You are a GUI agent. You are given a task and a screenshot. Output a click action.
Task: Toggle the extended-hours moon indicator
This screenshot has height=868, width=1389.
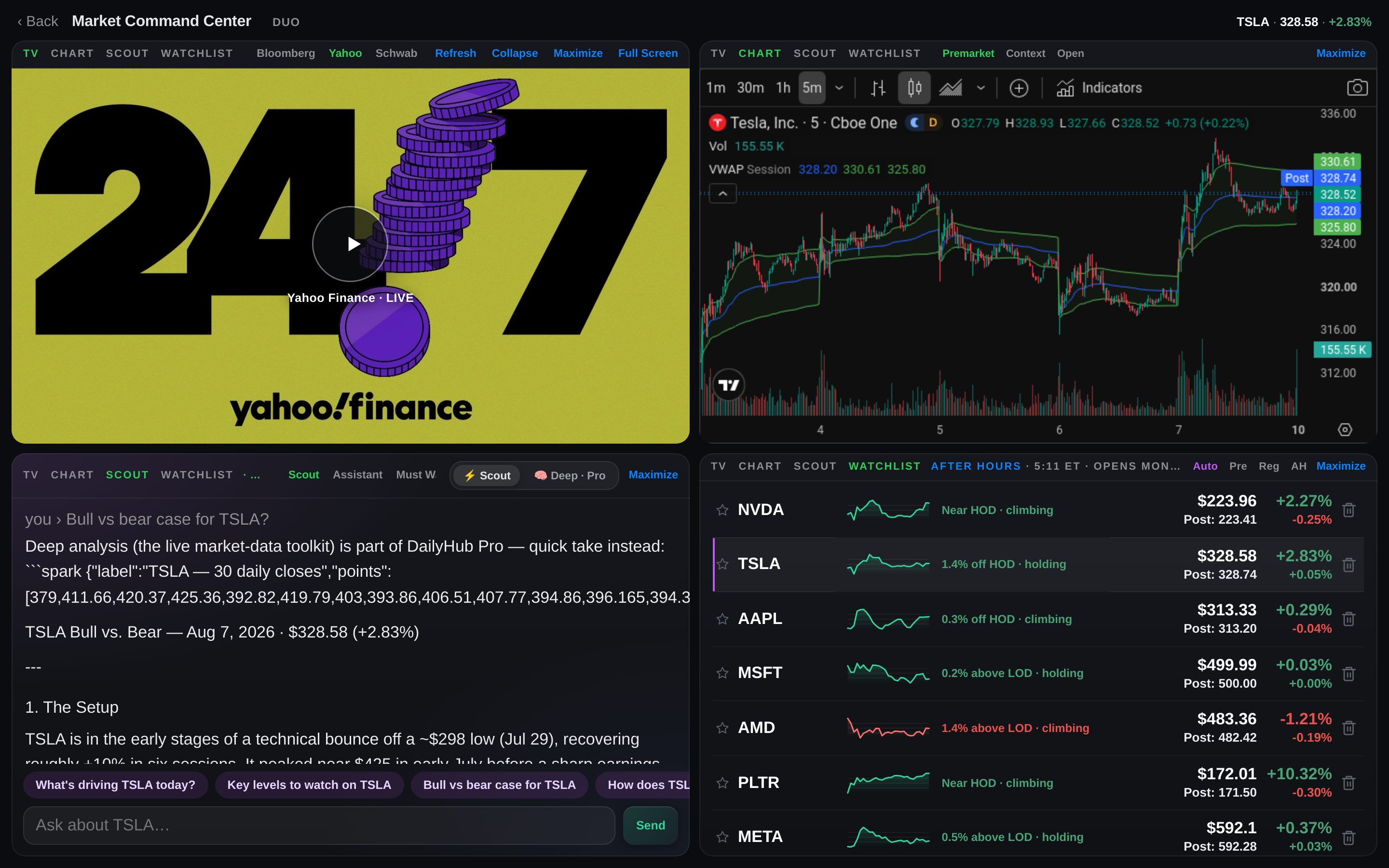point(915,123)
